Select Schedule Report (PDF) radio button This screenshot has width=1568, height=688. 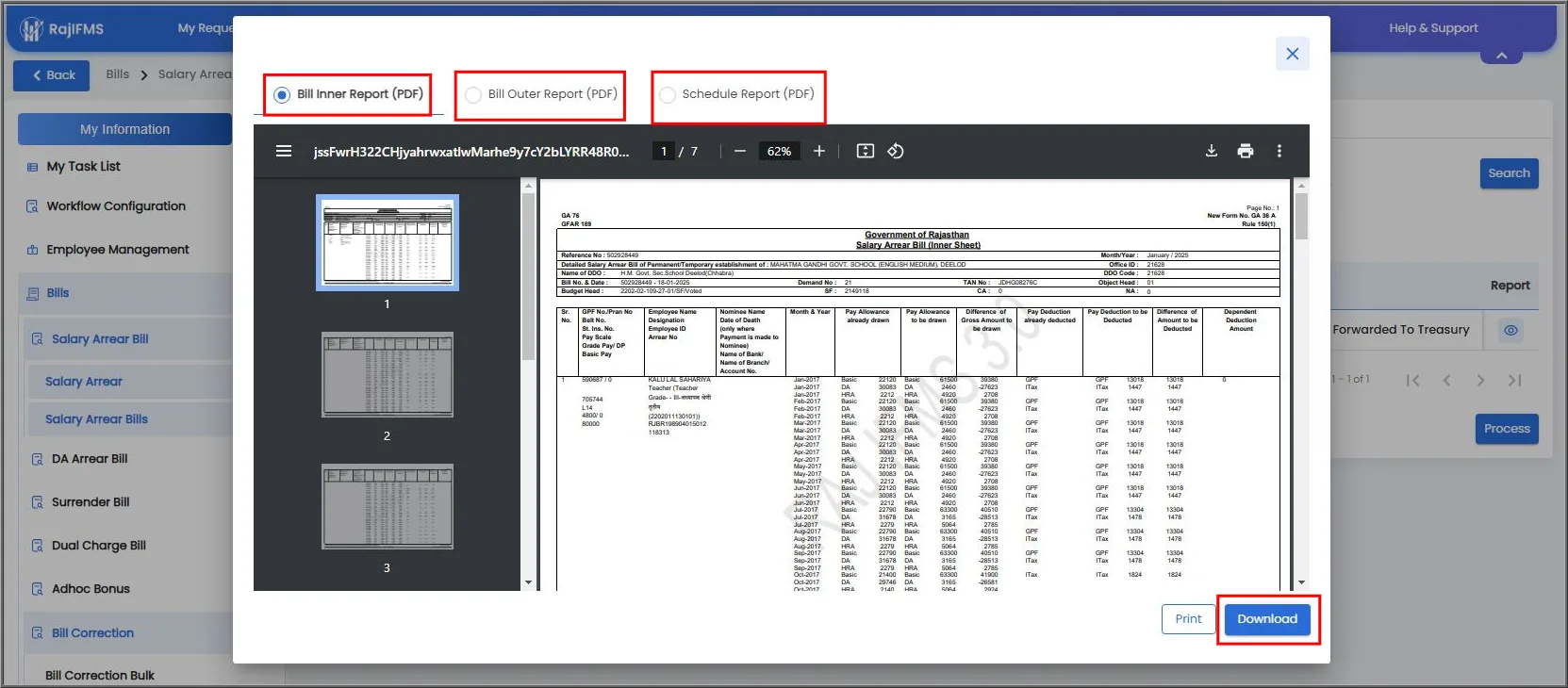coord(668,95)
